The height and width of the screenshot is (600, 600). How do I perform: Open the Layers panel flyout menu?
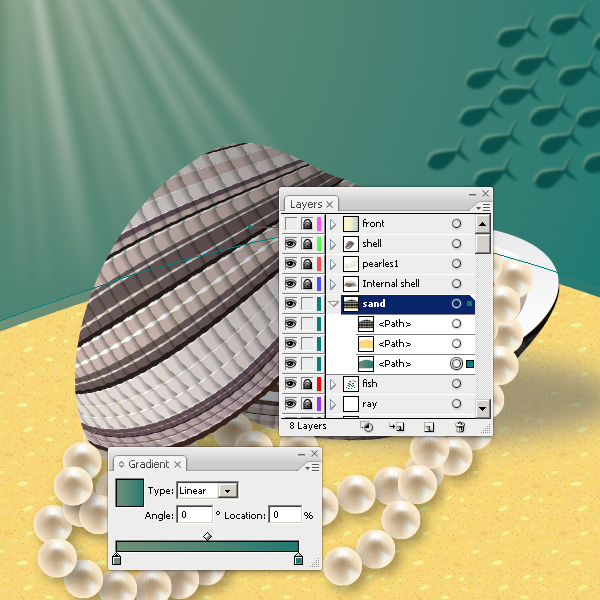point(483,207)
